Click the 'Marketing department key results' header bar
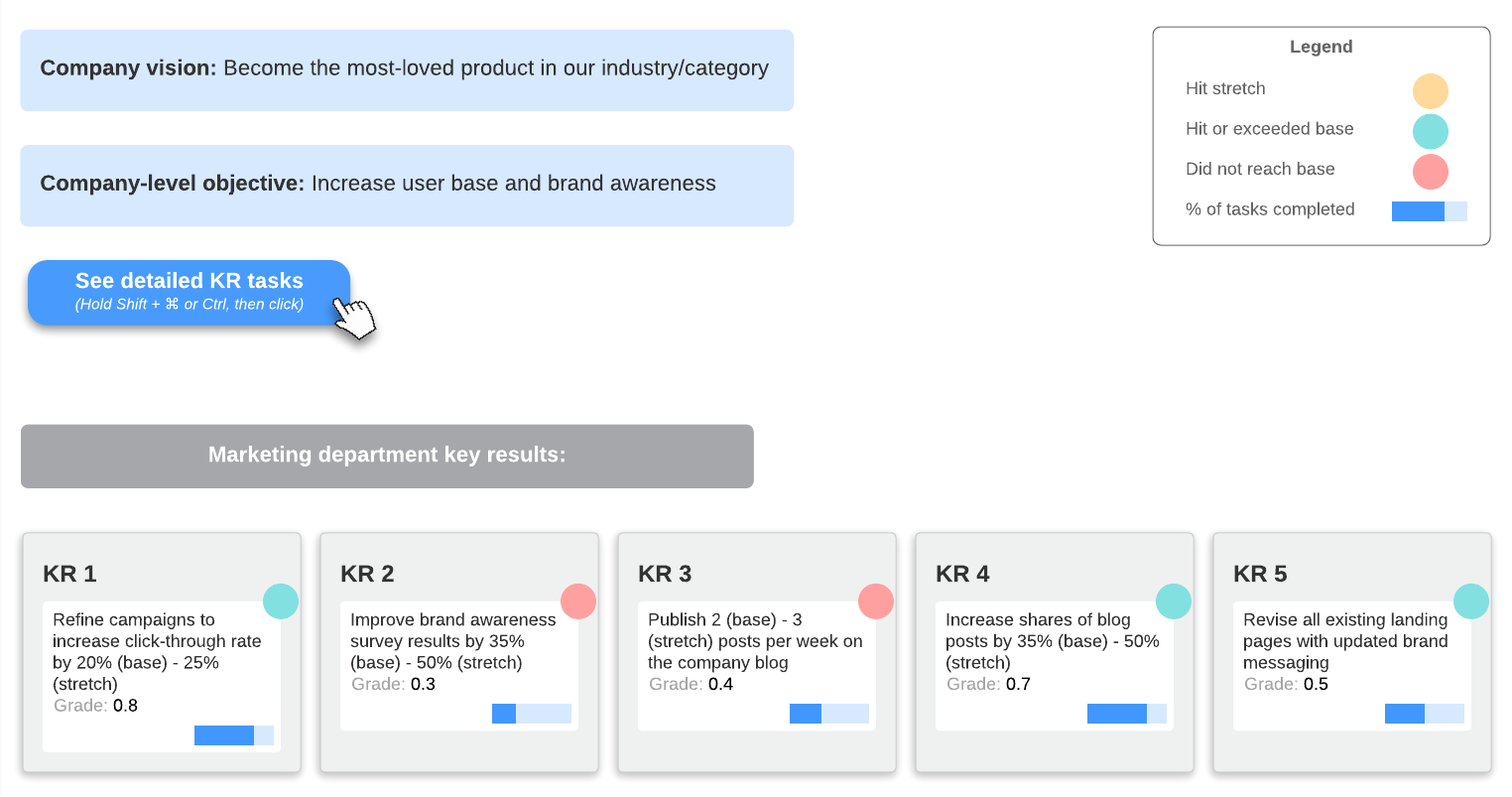 [x=387, y=455]
